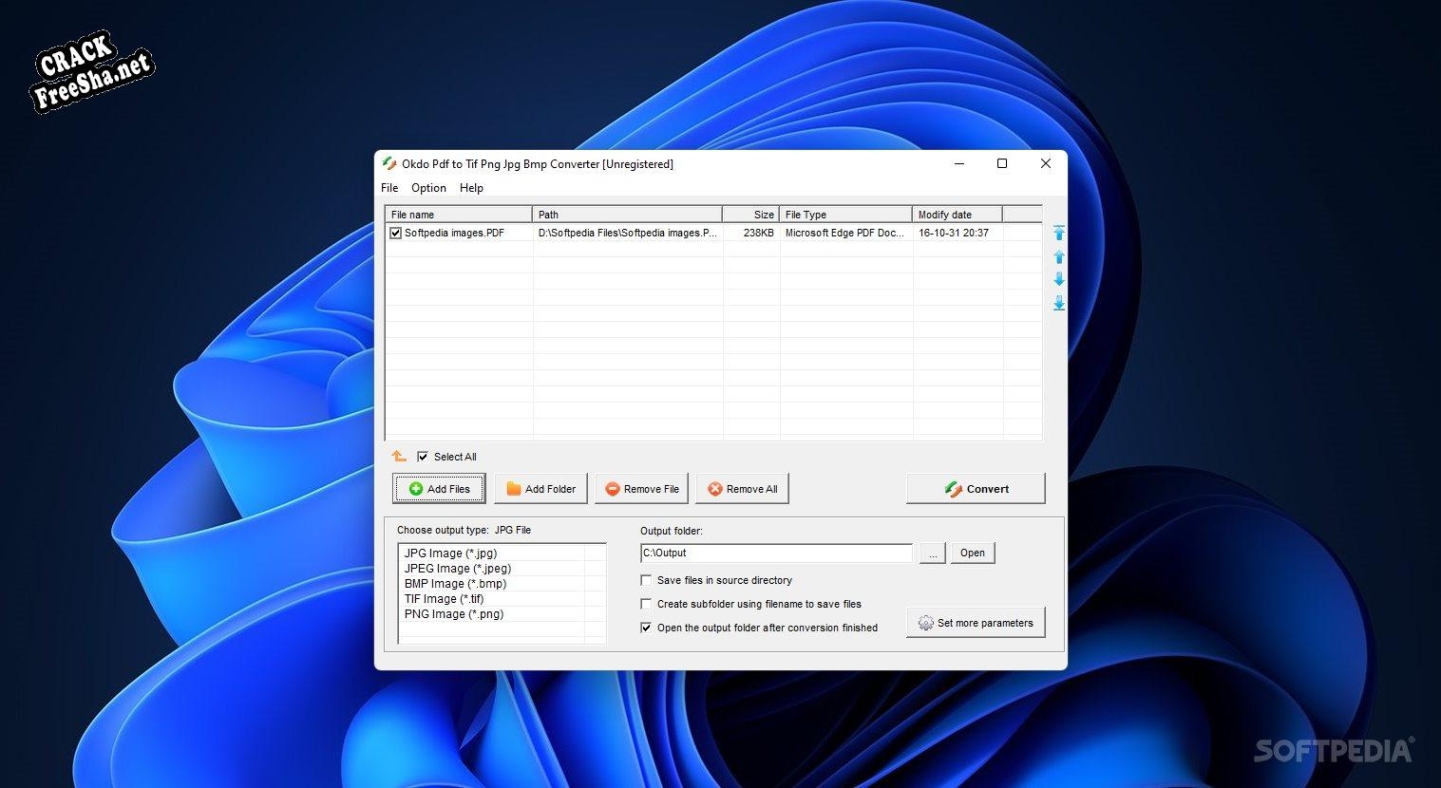
Task: Toggle the Select All checkbox
Action: pos(423,457)
